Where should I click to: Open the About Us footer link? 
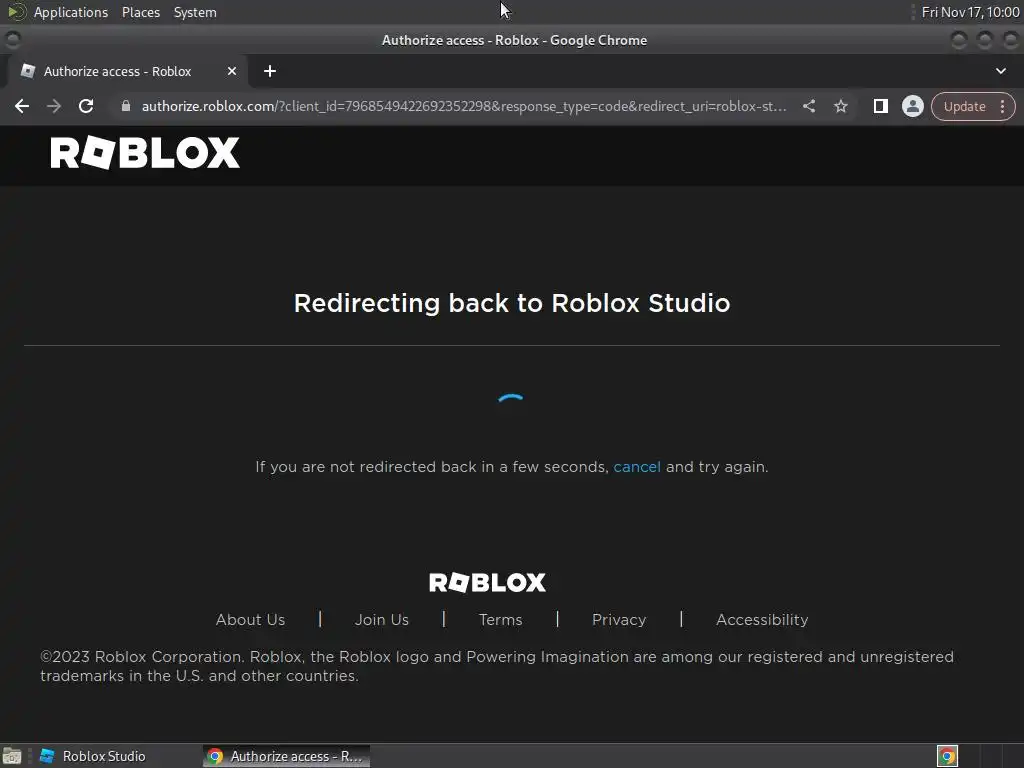tap(250, 620)
